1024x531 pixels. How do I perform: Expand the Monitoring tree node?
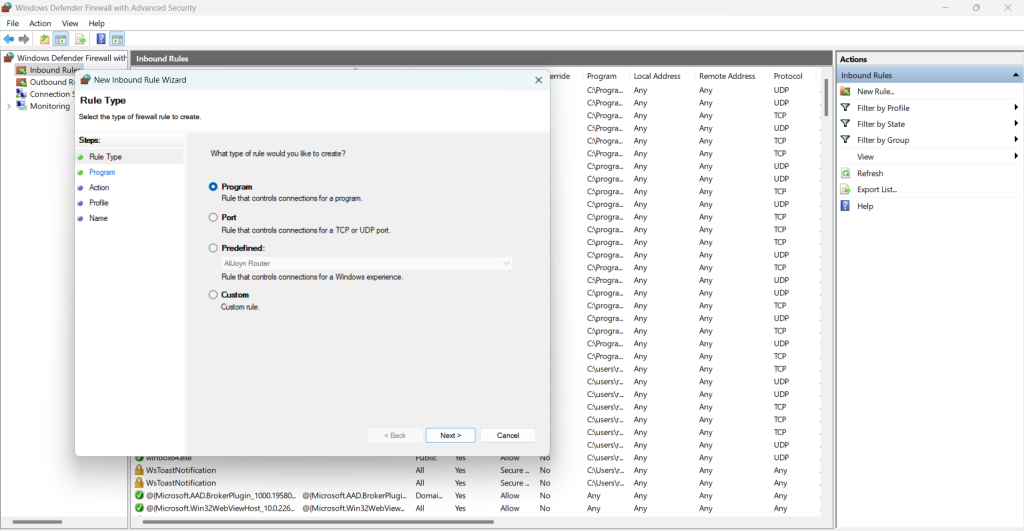tap(8, 106)
